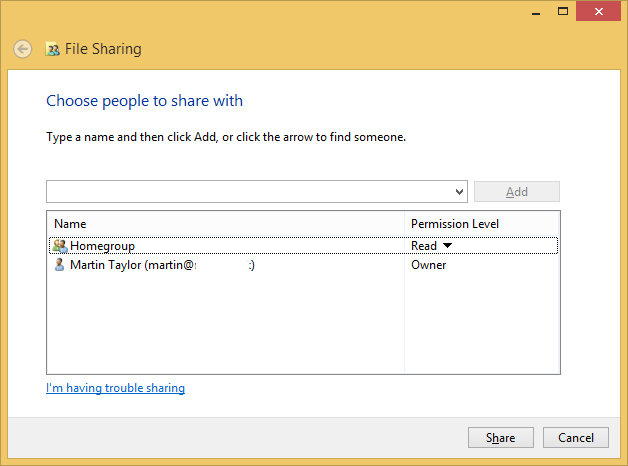Cancel the file sharing dialog
628x466 pixels.
pos(575,438)
